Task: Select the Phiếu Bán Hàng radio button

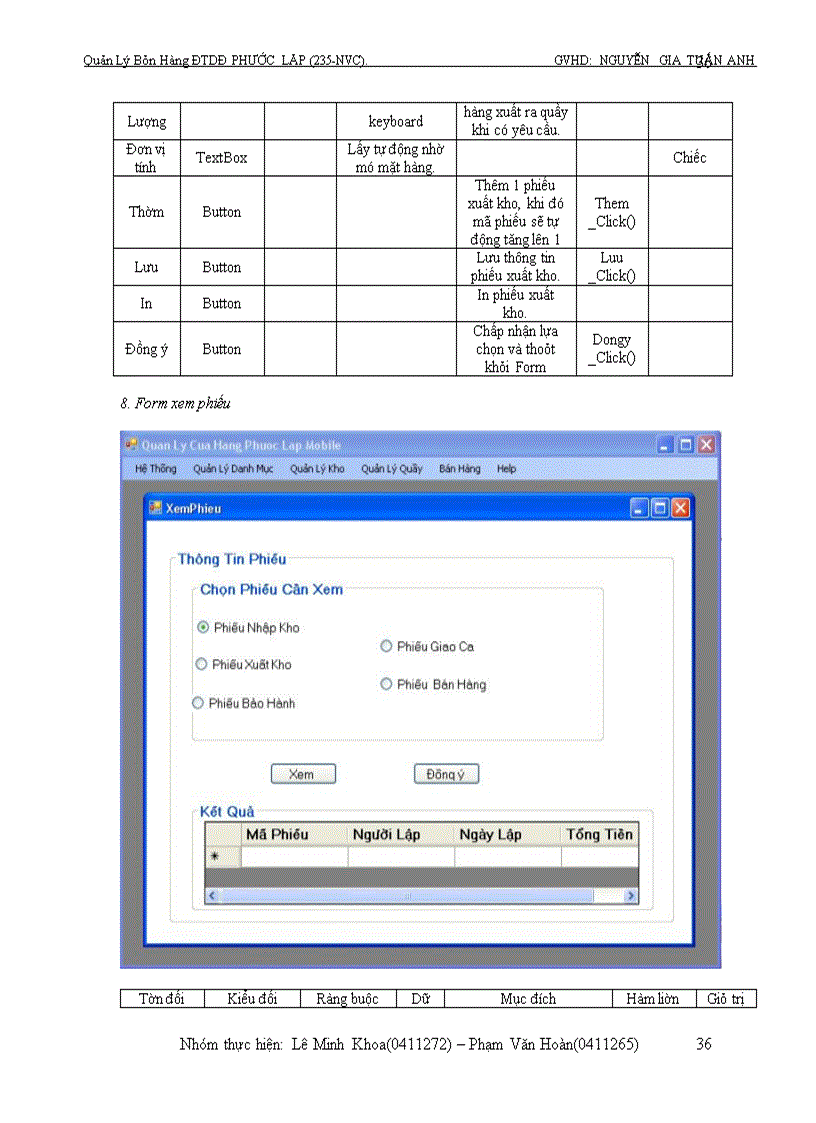Action: [386, 684]
